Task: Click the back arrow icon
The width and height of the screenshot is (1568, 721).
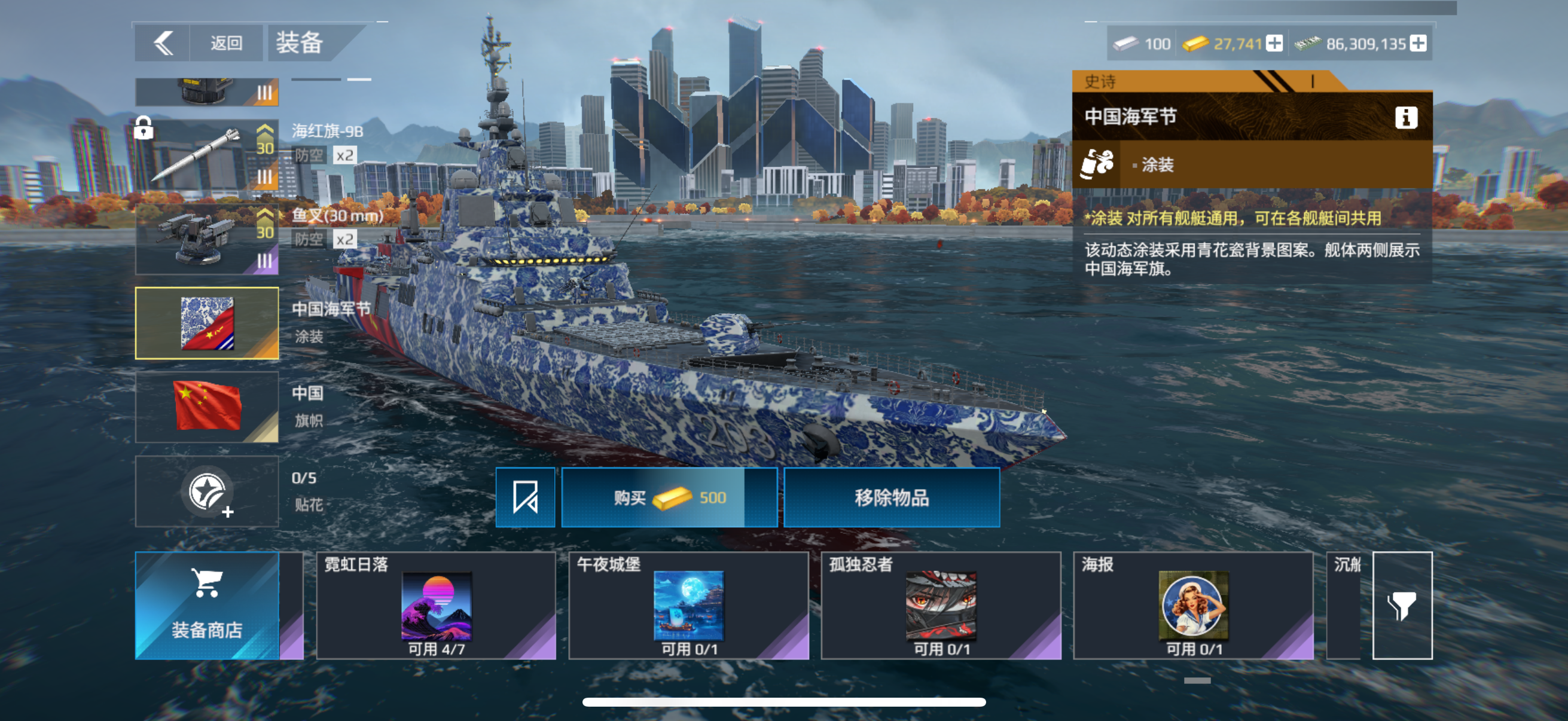Action: 163,43
